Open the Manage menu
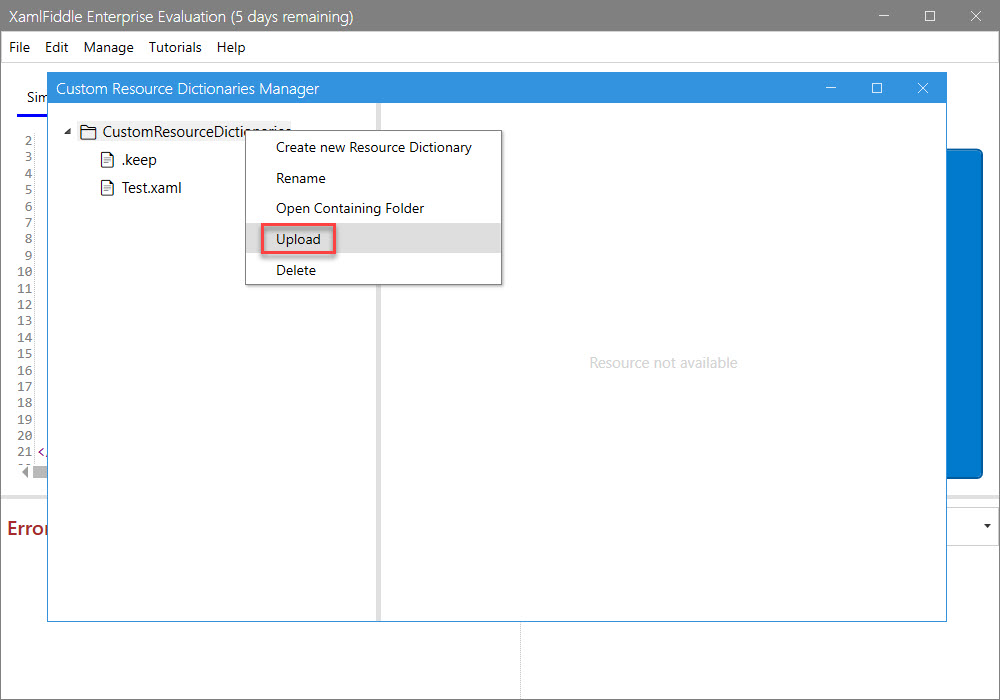Image resolution: width=1000 pixels, height=700 pixels. (x=108, y=47)
